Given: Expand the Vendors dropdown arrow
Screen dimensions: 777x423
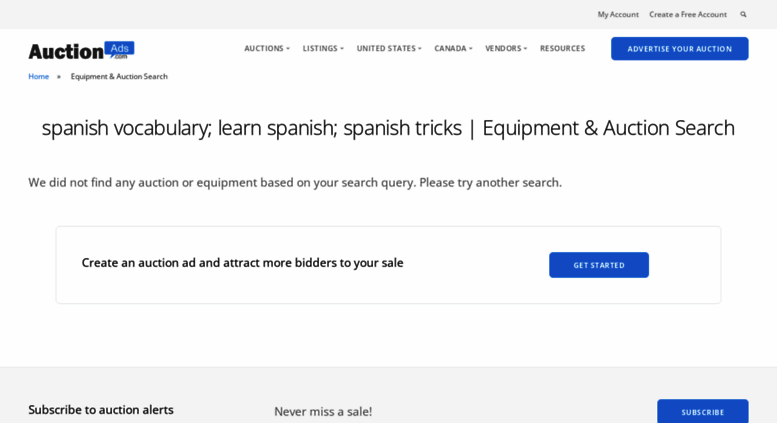Looking at the screenshot, I should [x=525, y=49].
